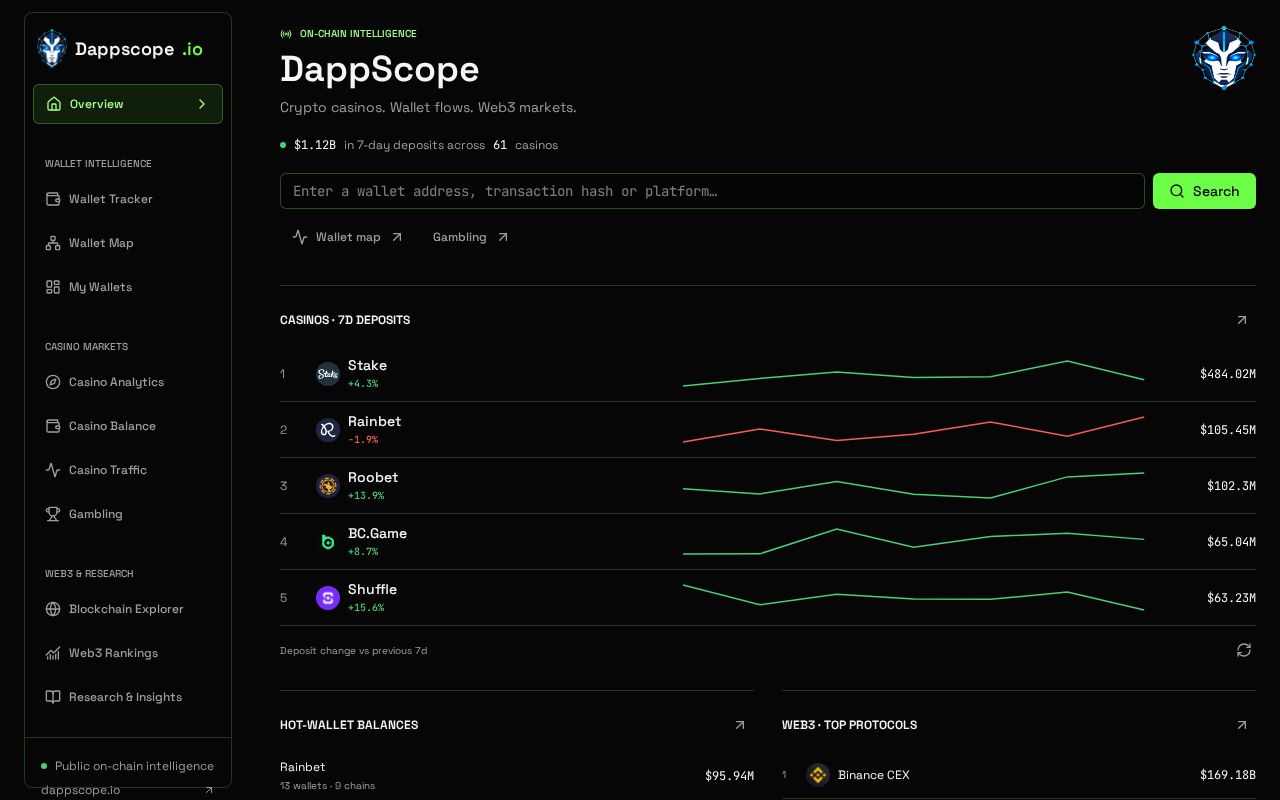Click the Roobet casino logo icon
1280x800 pixels.
pos(328,486)
